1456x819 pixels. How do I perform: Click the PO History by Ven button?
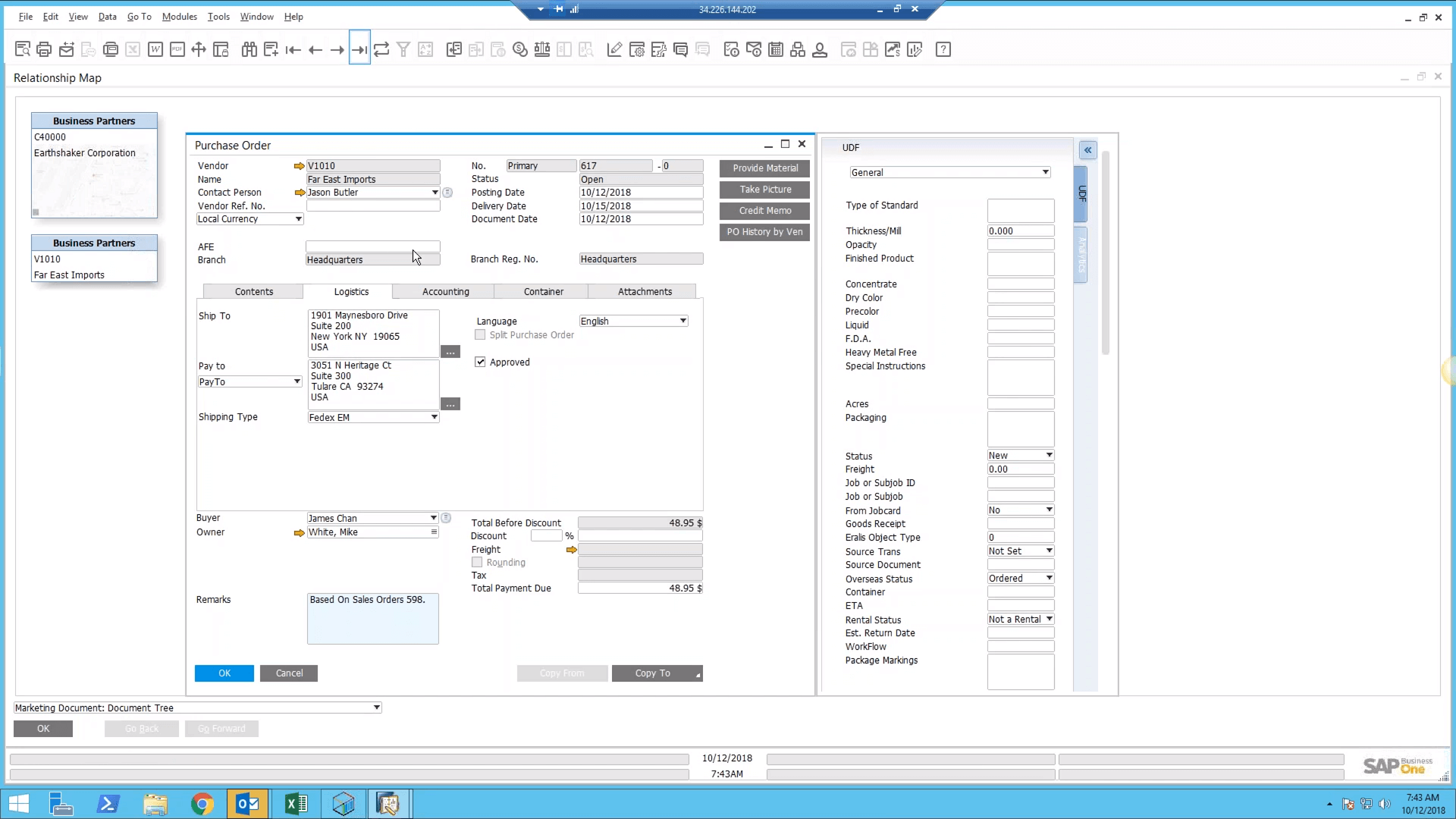764,232
